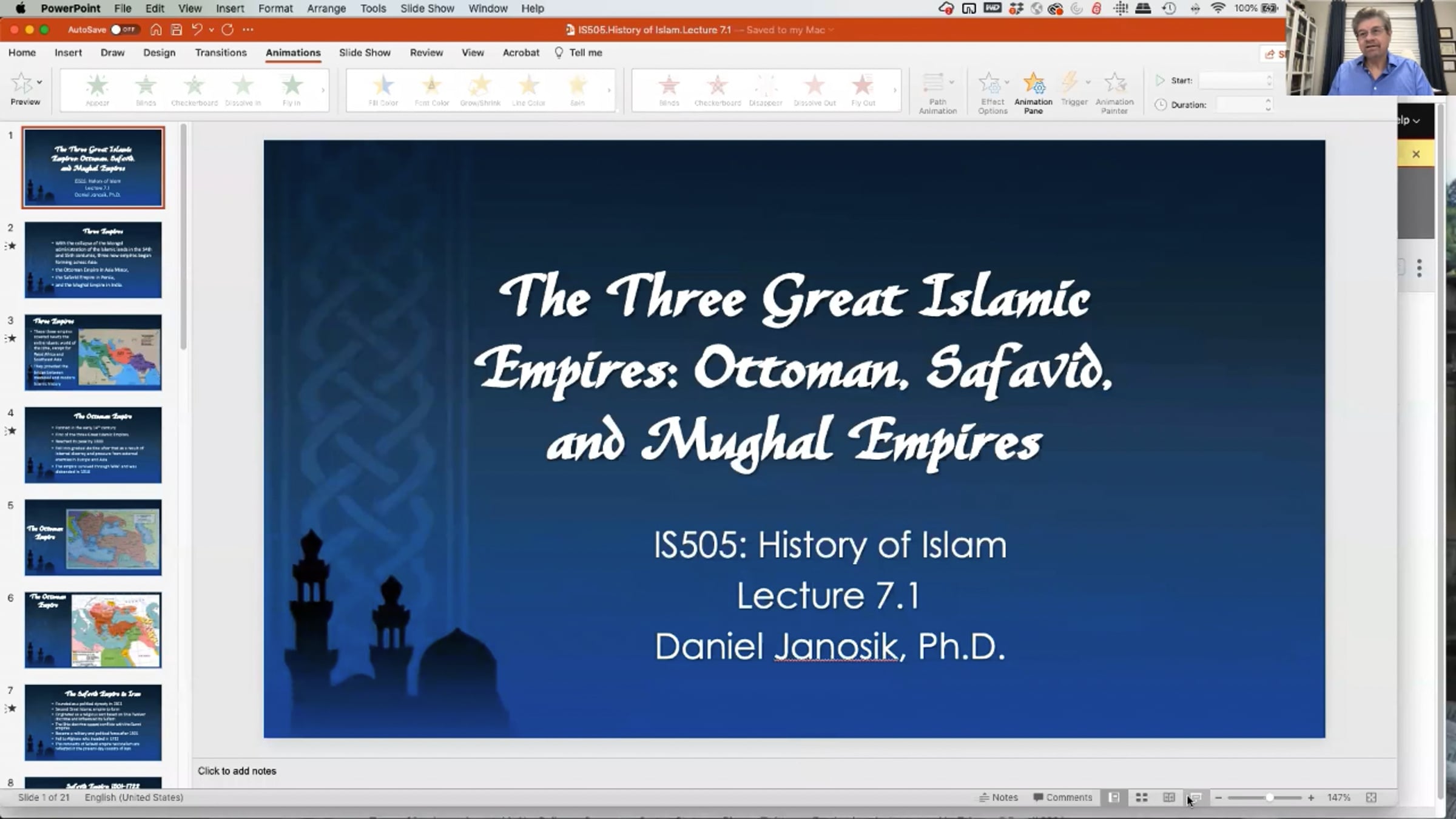1456x819 pixels.
Task: Click the Save icon in title bar
Action: [x=177, y=30]
